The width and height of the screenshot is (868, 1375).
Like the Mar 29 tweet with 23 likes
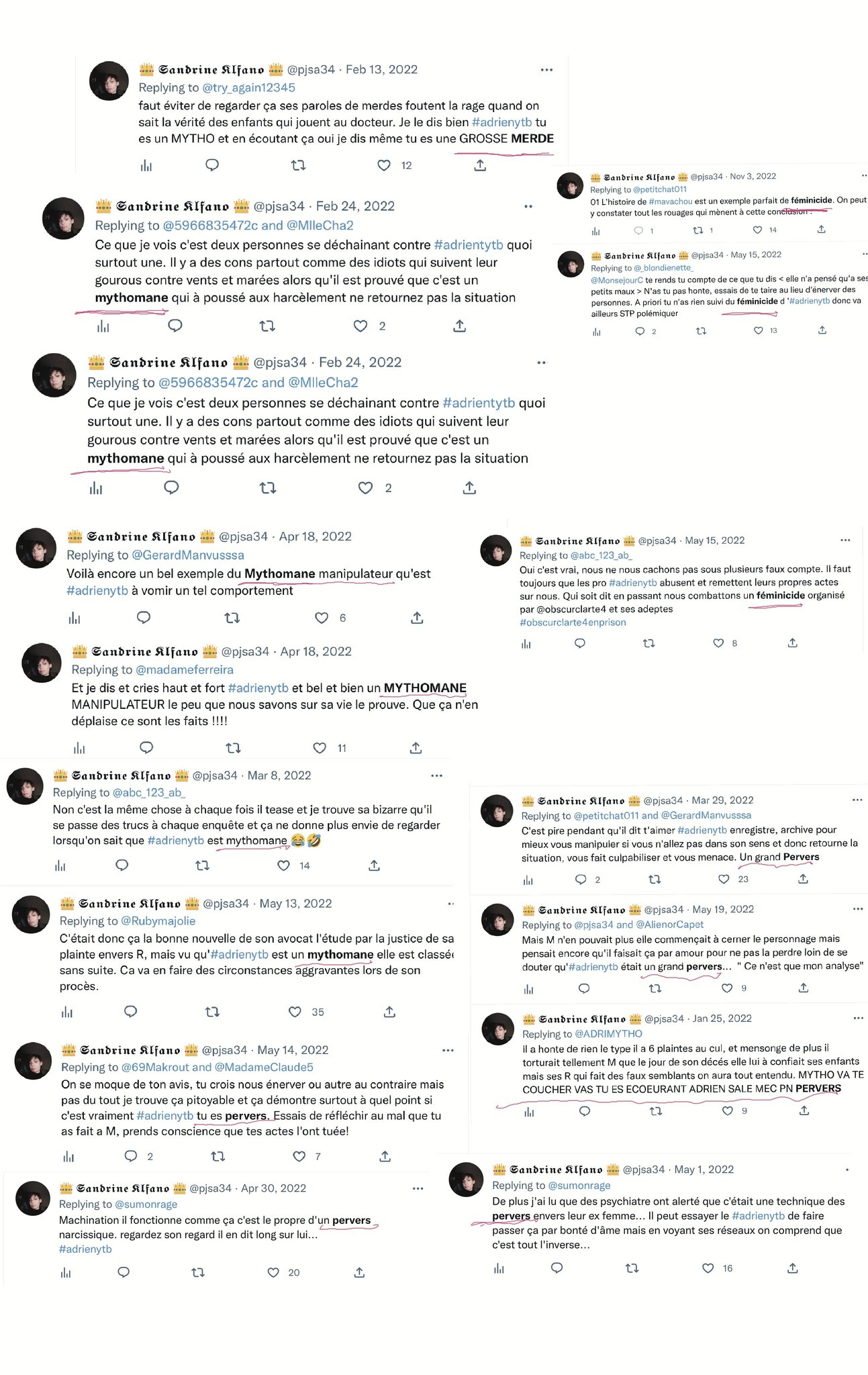[724, 879]
